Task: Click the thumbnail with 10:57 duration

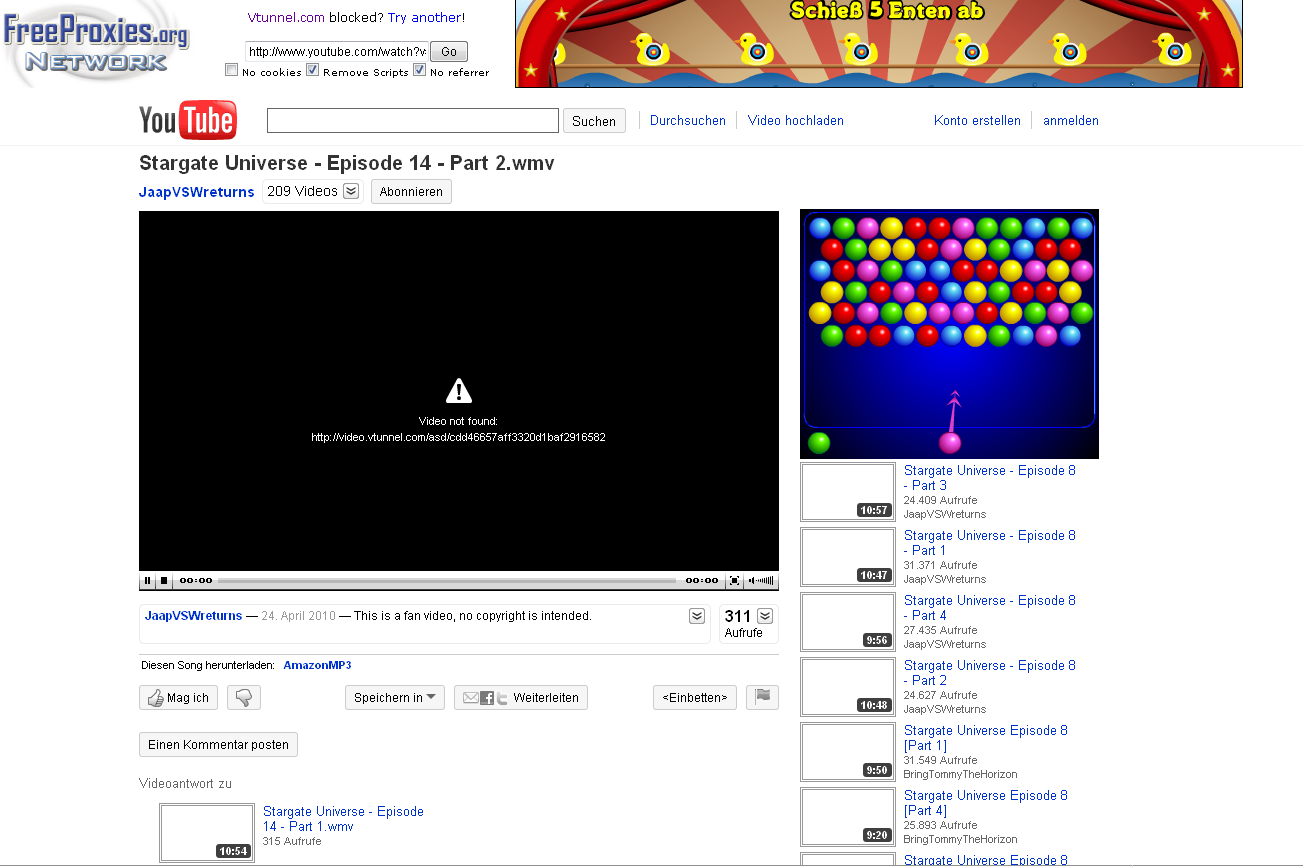Action: (848, 492)
